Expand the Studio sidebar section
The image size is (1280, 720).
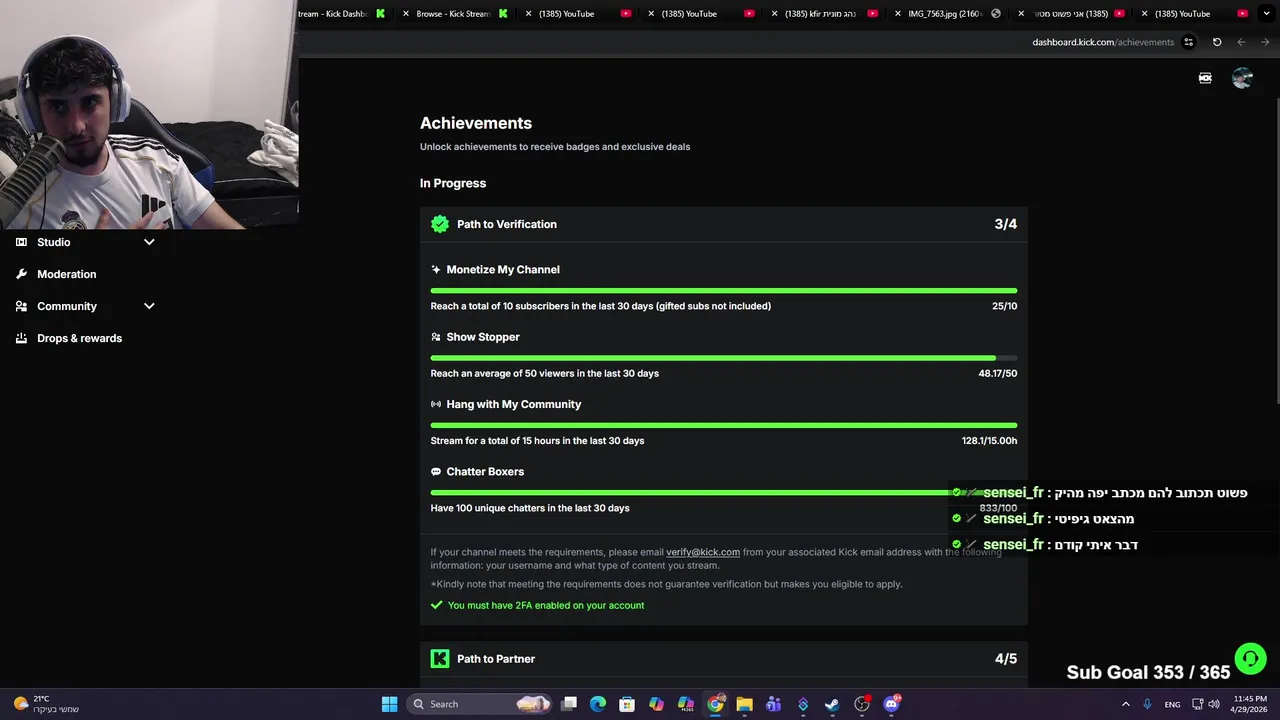(x=149, y=242)
